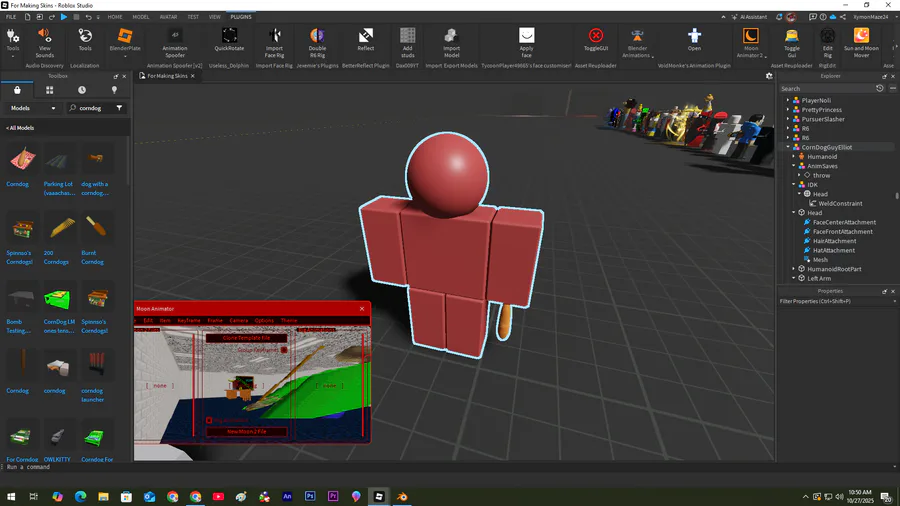Screen dimensions: 900x506
Task: Undo the last action in the quick toolbar
Action: 88,17
